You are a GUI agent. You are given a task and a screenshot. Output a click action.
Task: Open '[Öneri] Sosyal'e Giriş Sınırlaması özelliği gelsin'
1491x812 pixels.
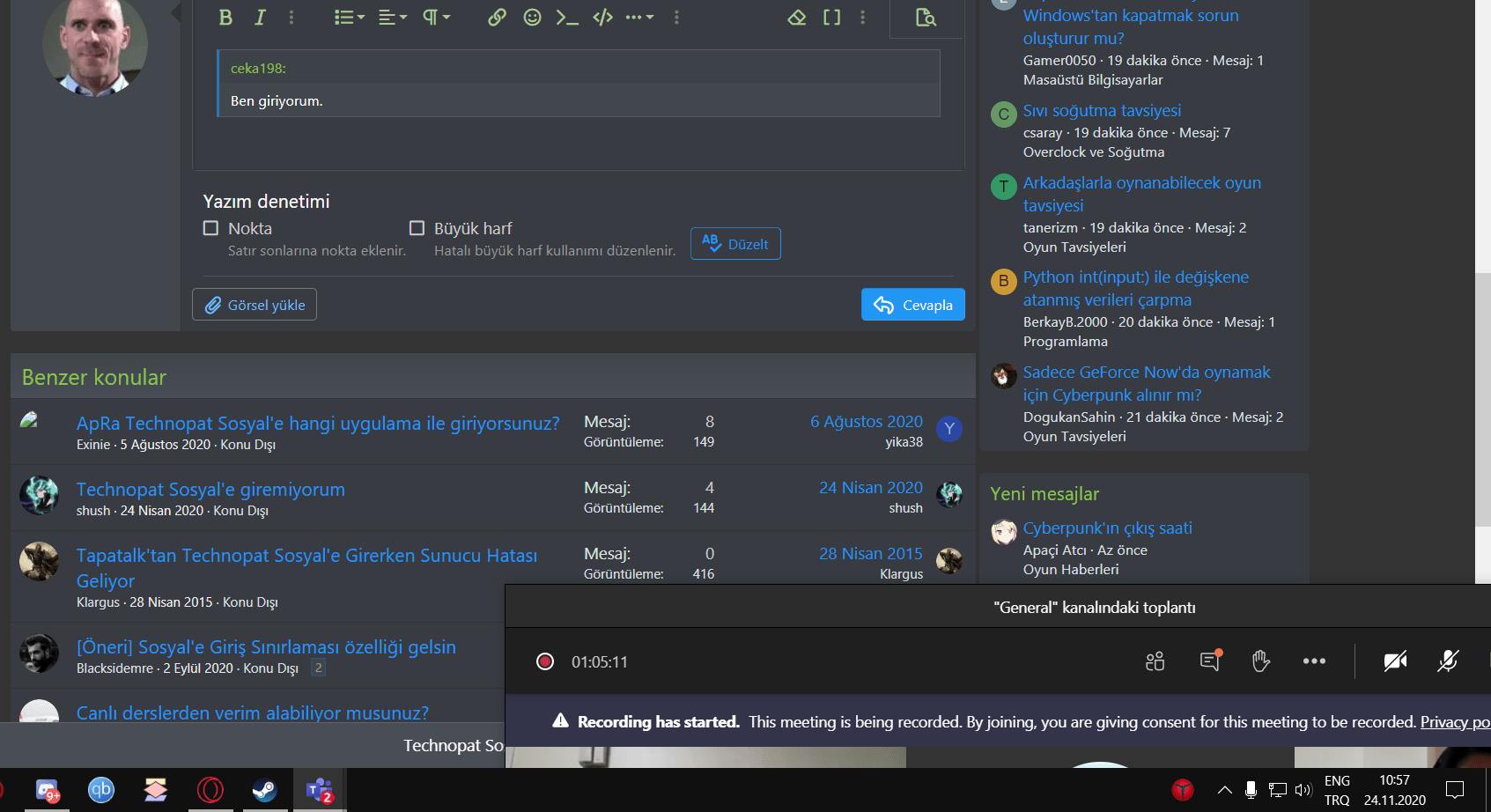point(266,647)
